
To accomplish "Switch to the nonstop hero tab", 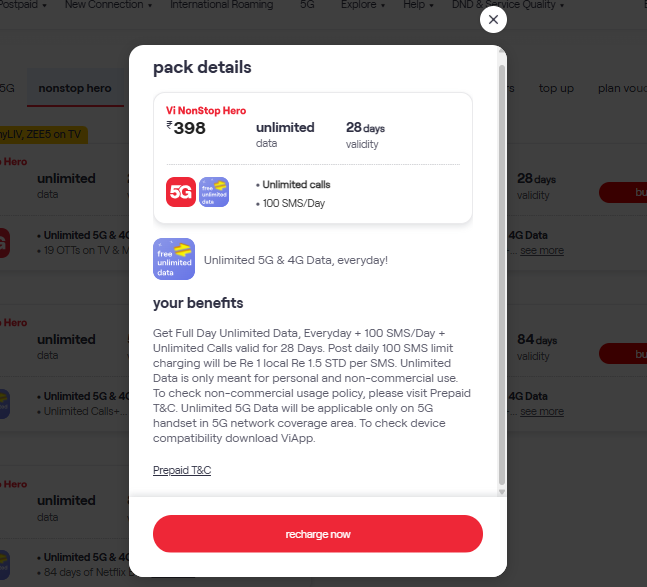I will click(x=75, y=88).
